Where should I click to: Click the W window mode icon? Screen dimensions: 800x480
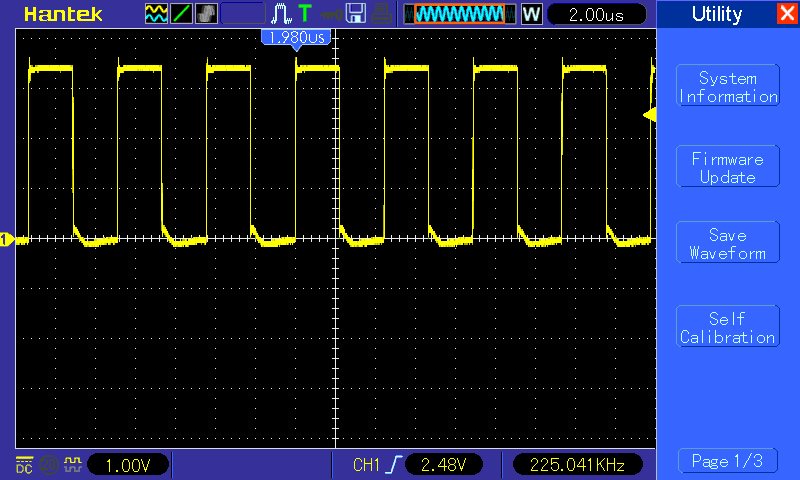tap(531, 14)
